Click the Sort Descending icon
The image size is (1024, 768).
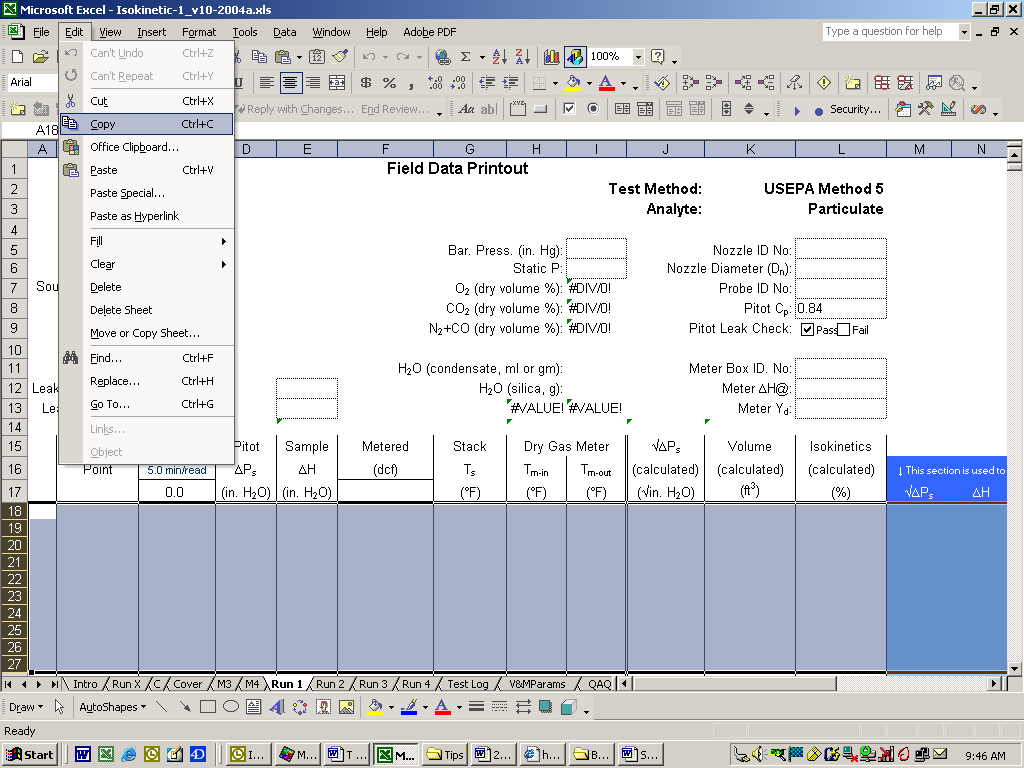[522, 57]
